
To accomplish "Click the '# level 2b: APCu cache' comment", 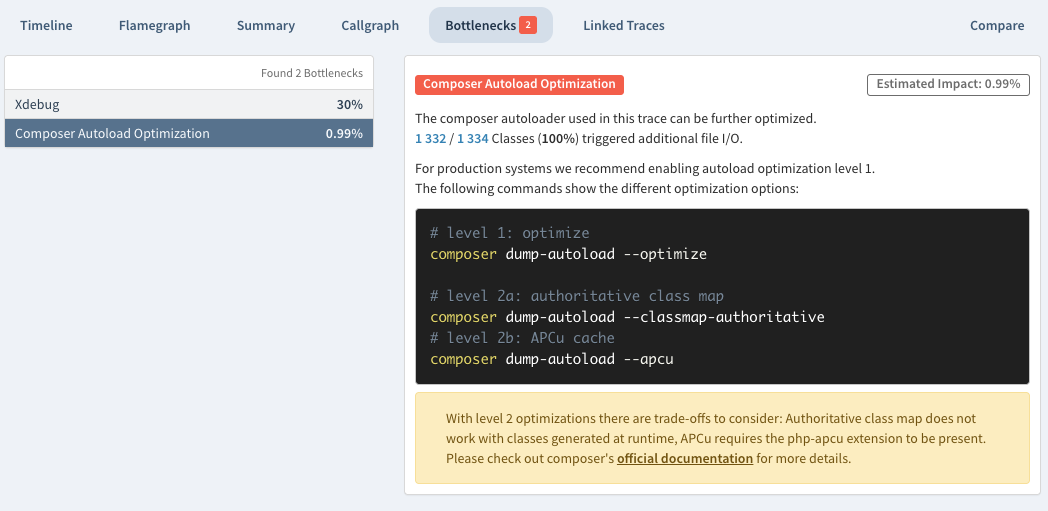I will tap(522, 337).
